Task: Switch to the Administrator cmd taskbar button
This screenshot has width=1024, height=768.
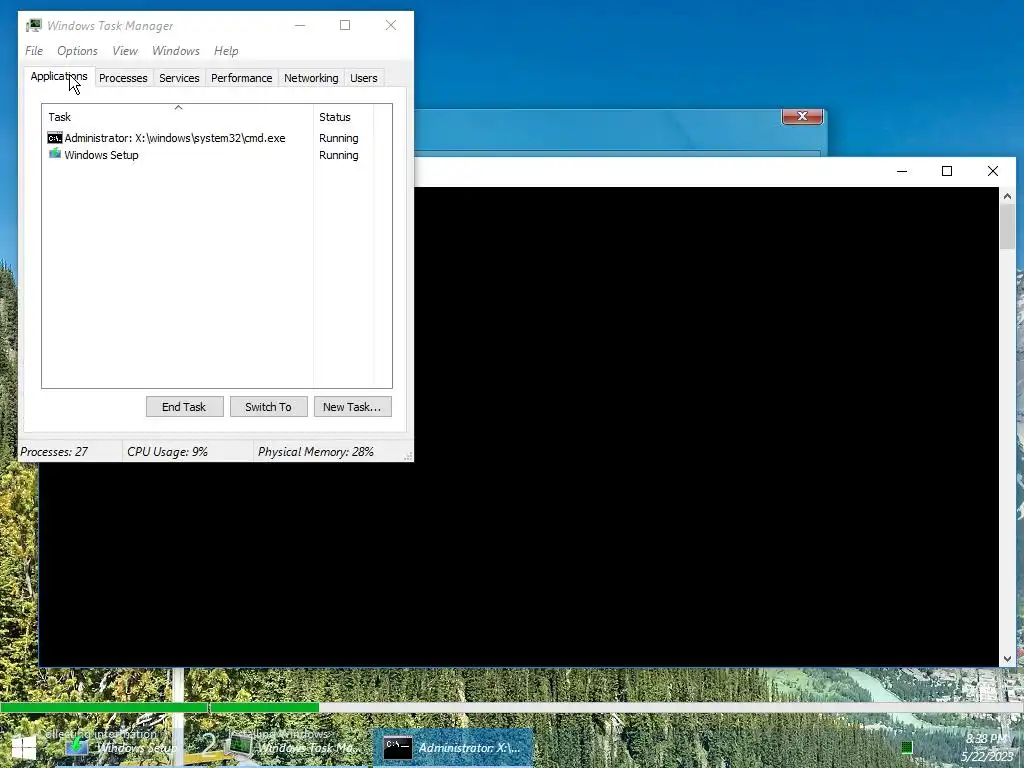Action: 453,748
